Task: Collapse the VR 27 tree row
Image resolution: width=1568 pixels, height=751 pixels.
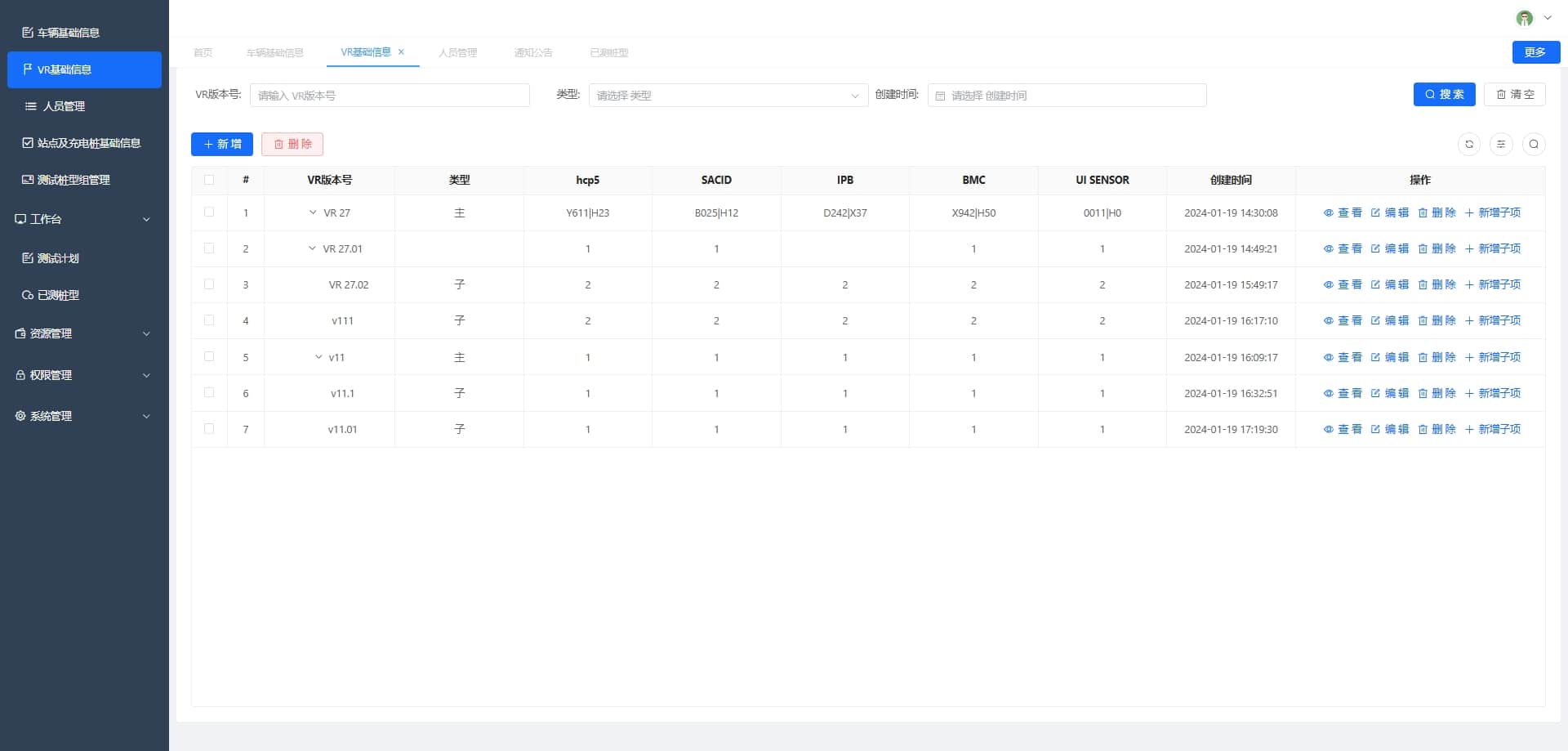Action: click(313, 212)
